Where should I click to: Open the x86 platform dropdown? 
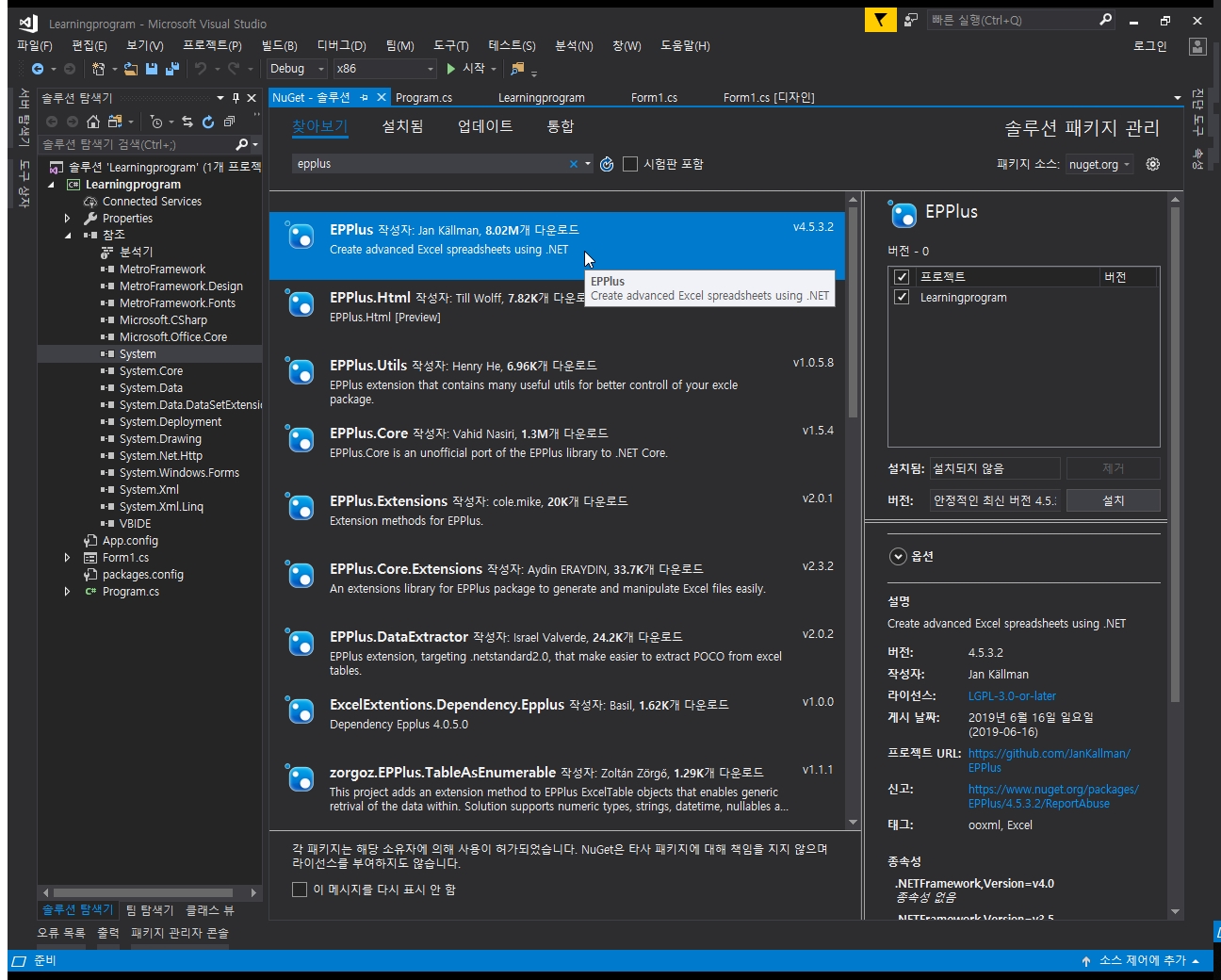(385, 69)
